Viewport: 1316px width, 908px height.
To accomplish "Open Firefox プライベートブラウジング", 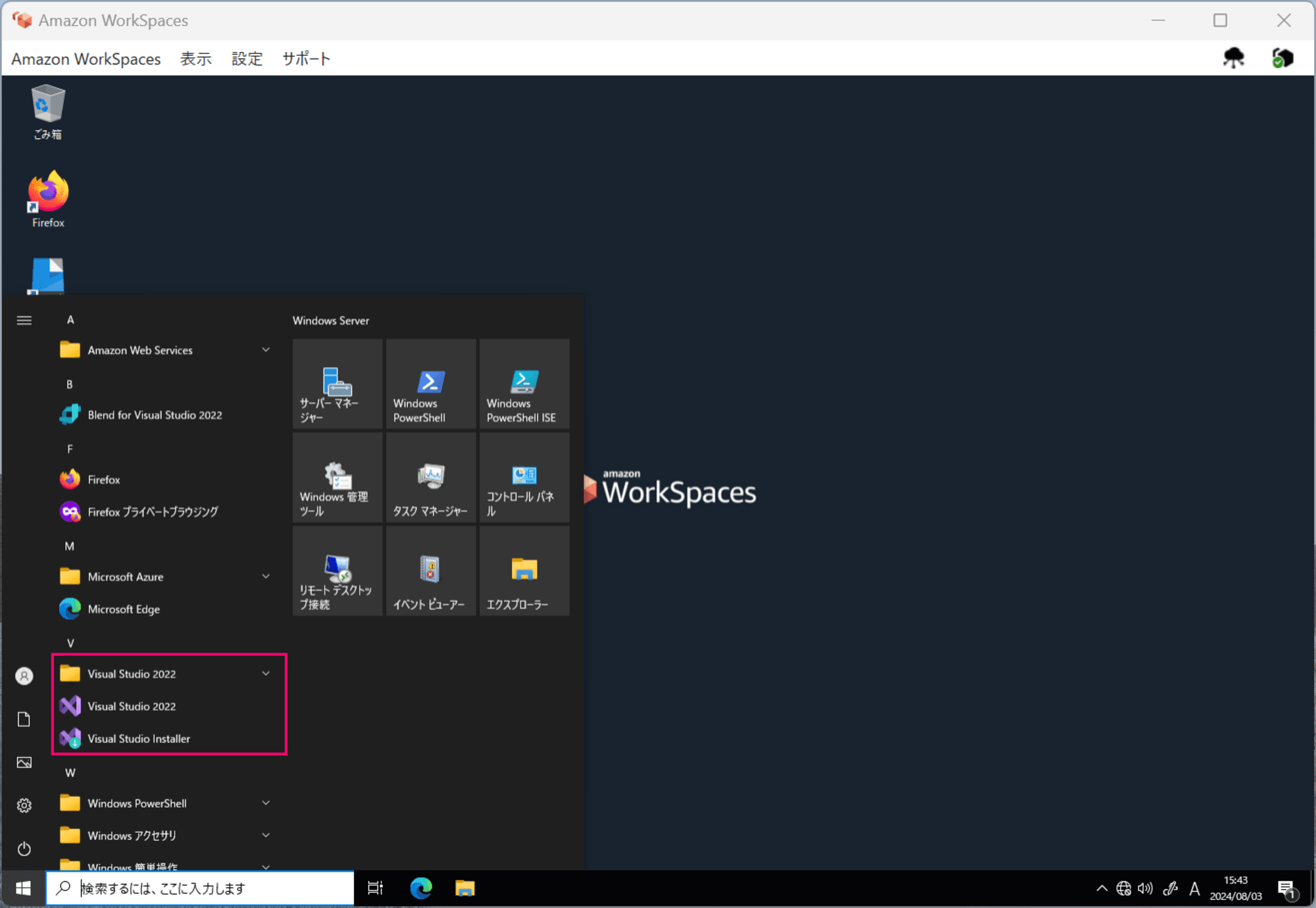I will (165, 512).
